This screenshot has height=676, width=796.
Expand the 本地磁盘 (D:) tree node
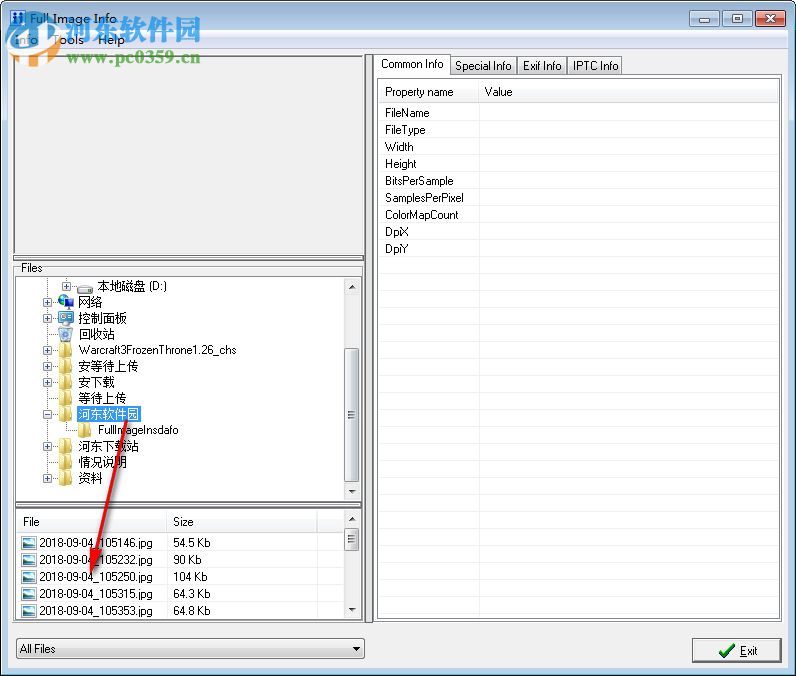click(x=67, y=287)
